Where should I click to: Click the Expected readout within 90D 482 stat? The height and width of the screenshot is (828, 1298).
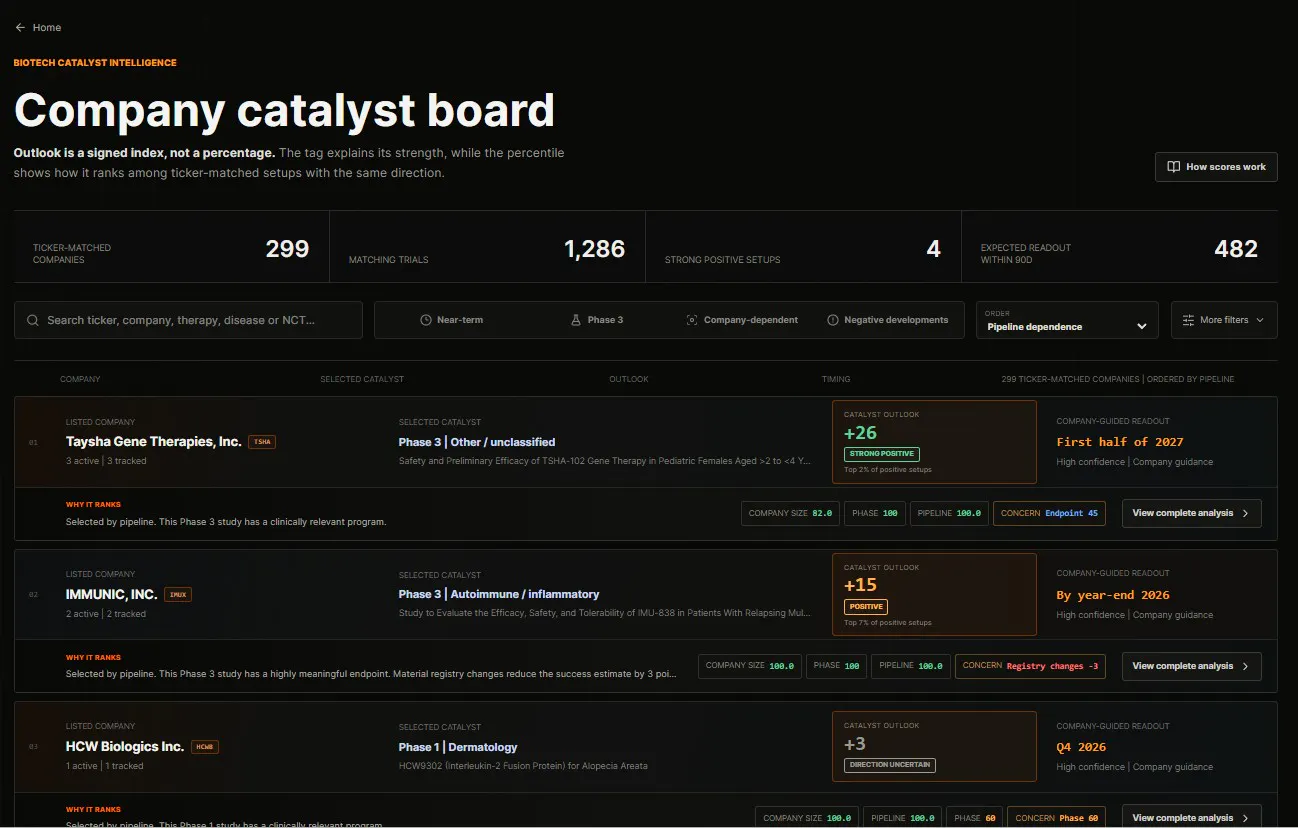[1120, 247]
